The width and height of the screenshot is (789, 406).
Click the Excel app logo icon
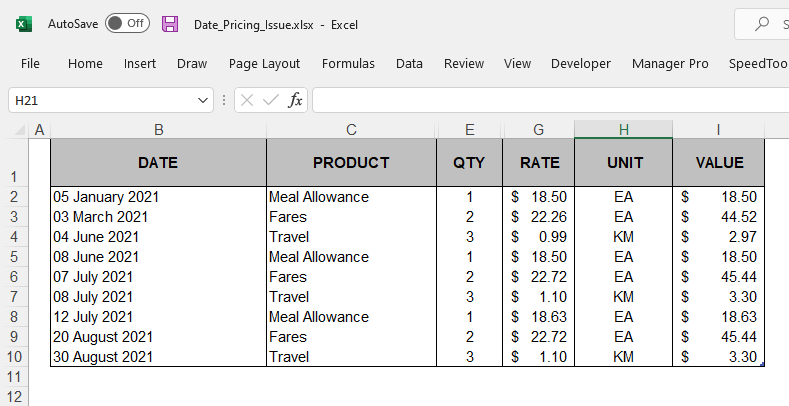(23, 23)
